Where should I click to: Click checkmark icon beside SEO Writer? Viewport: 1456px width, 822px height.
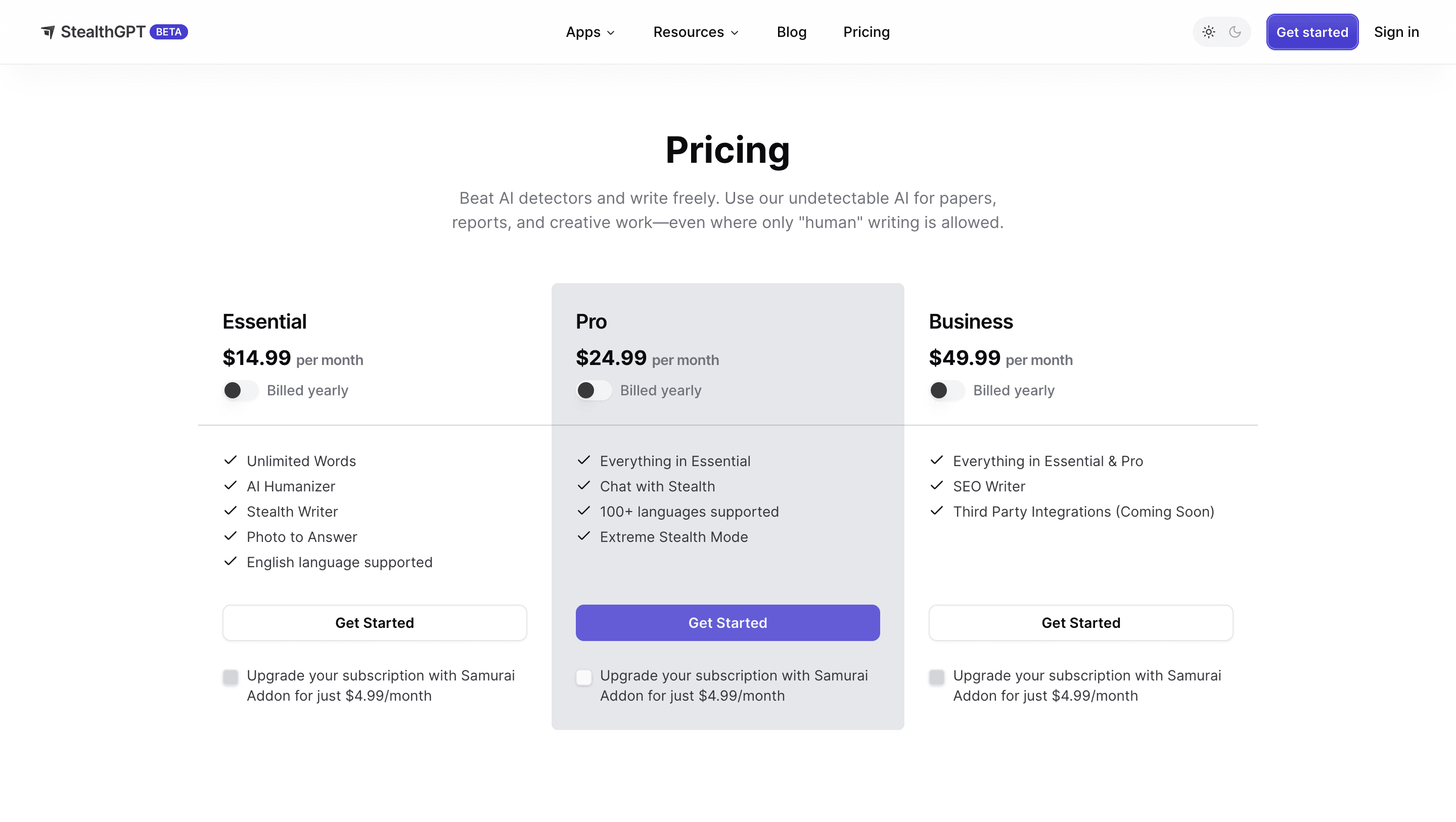[937, 486]
